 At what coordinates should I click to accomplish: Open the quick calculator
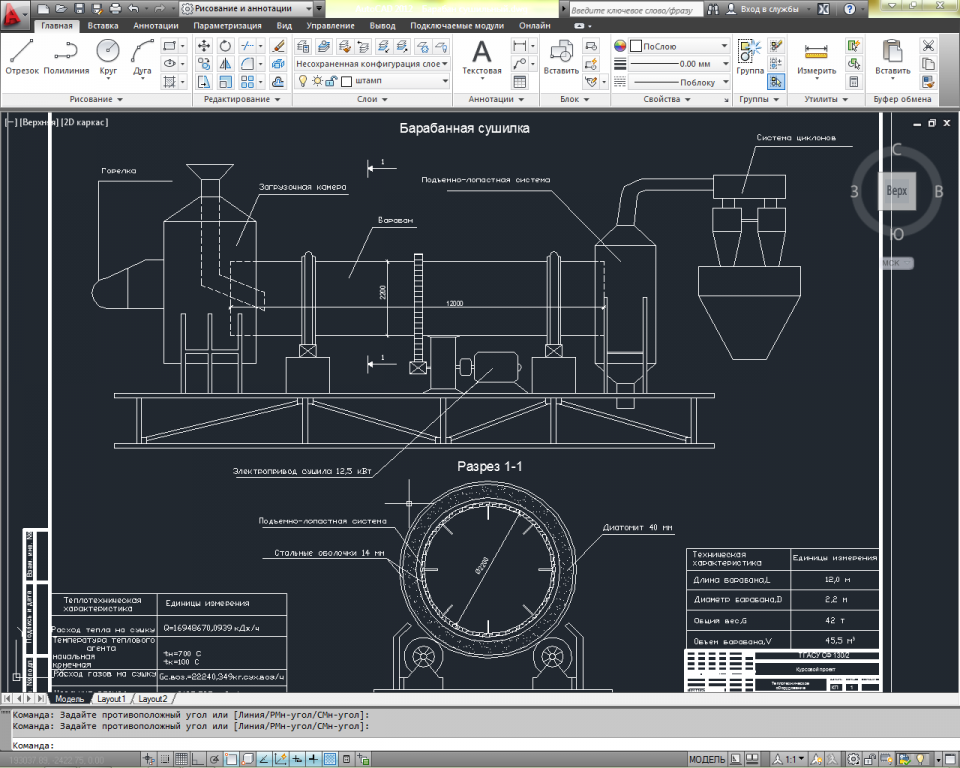[x=854, y=81]
